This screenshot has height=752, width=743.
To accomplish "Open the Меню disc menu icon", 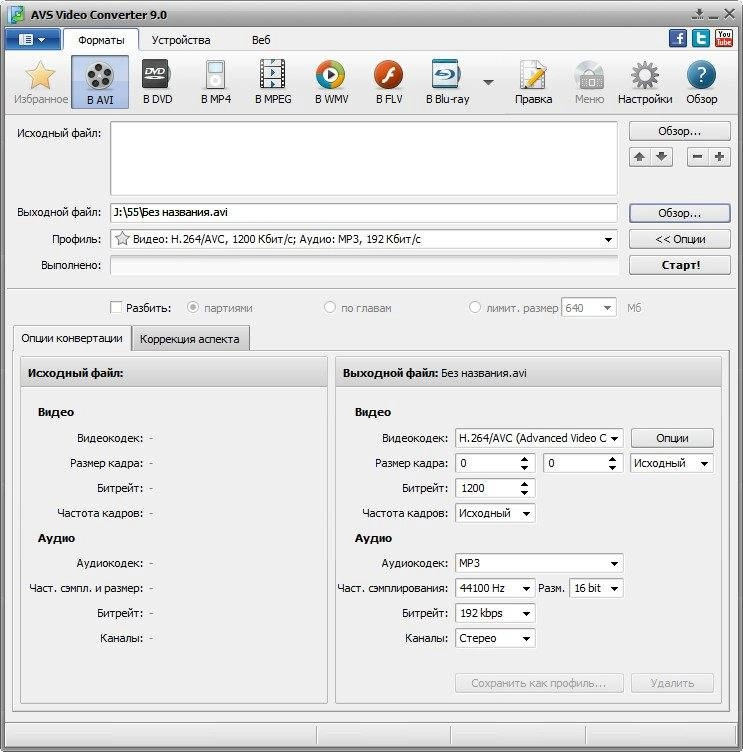I will pyautogui.click(x=590, y=82).
